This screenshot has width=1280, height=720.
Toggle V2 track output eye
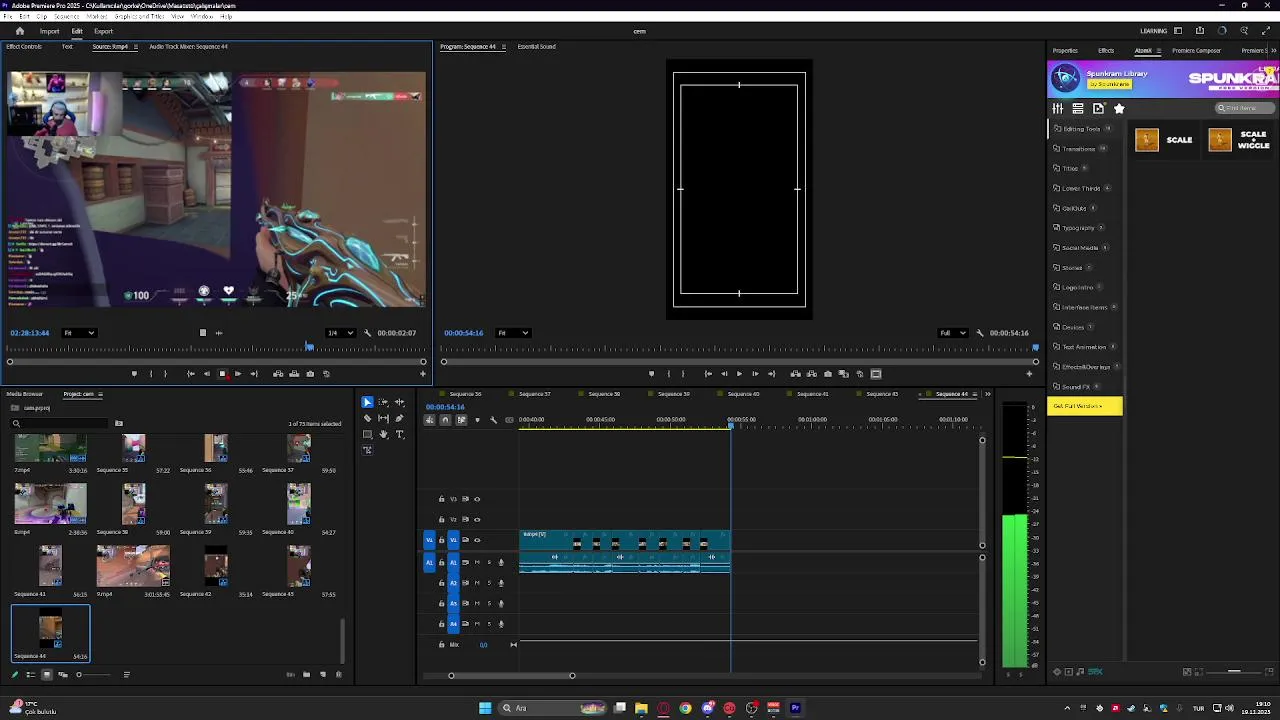[x=477, y=520]
